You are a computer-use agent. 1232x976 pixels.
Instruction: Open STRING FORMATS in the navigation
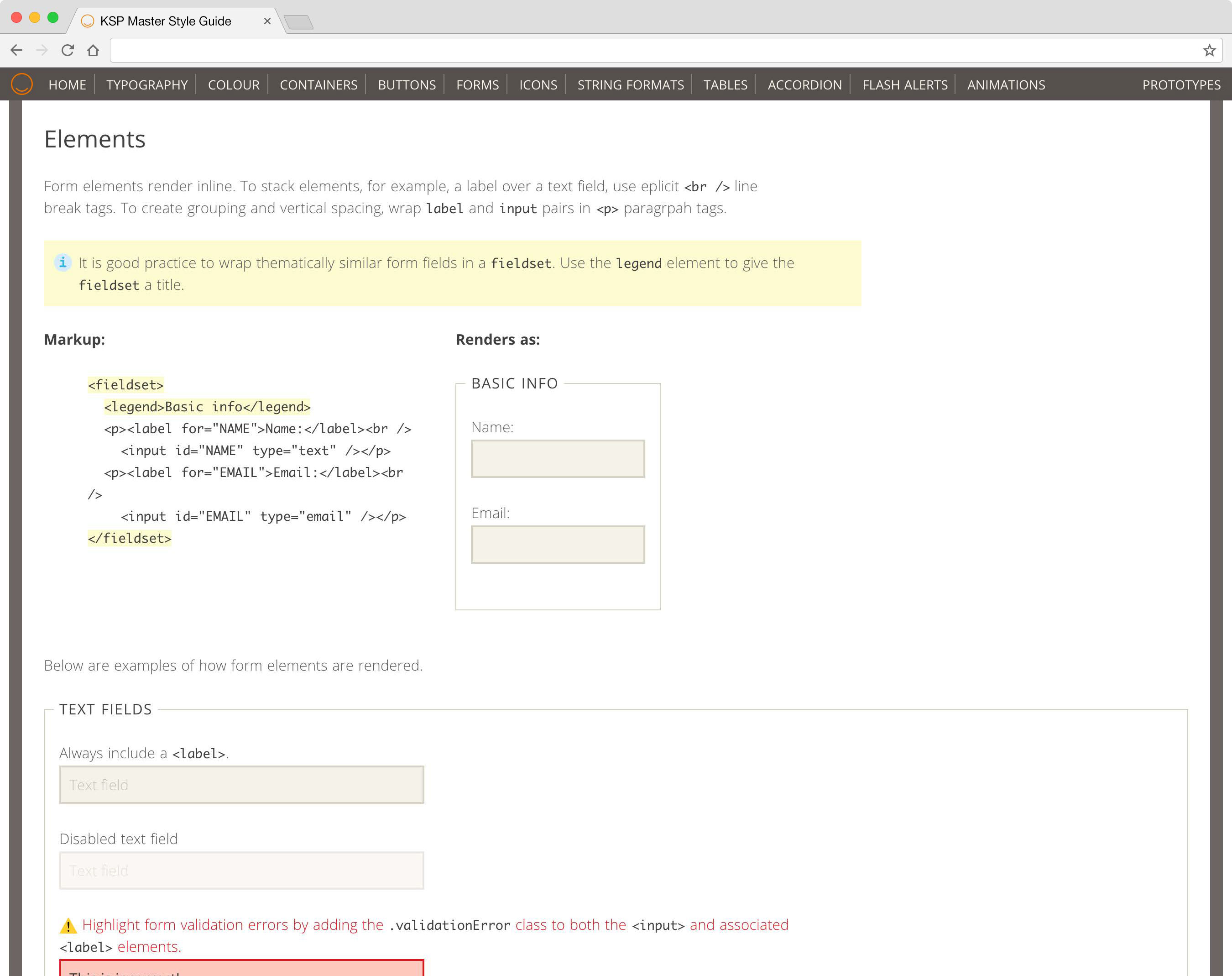coord(631,84)
